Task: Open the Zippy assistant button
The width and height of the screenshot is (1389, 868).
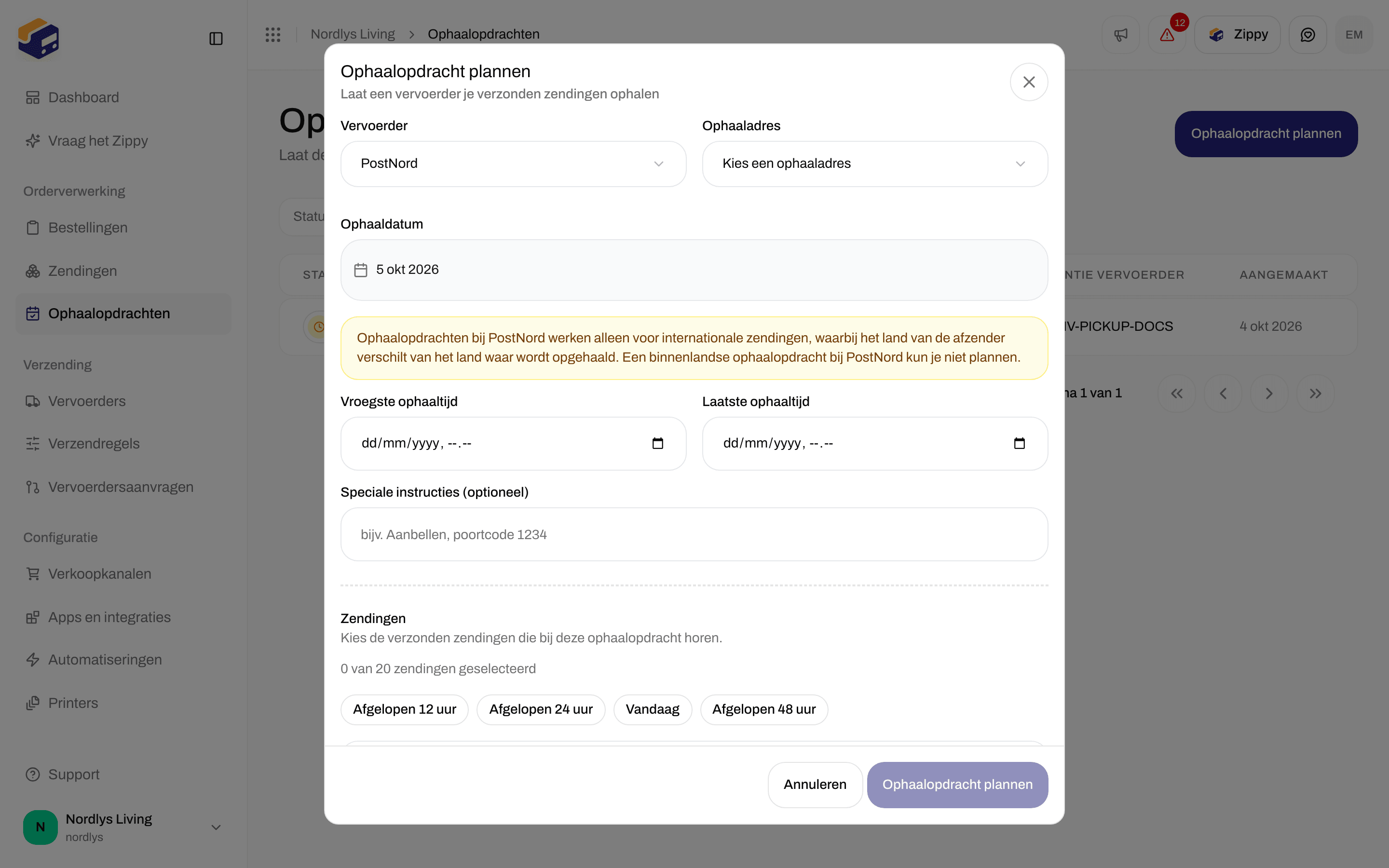Action: tap(1237, 35)
